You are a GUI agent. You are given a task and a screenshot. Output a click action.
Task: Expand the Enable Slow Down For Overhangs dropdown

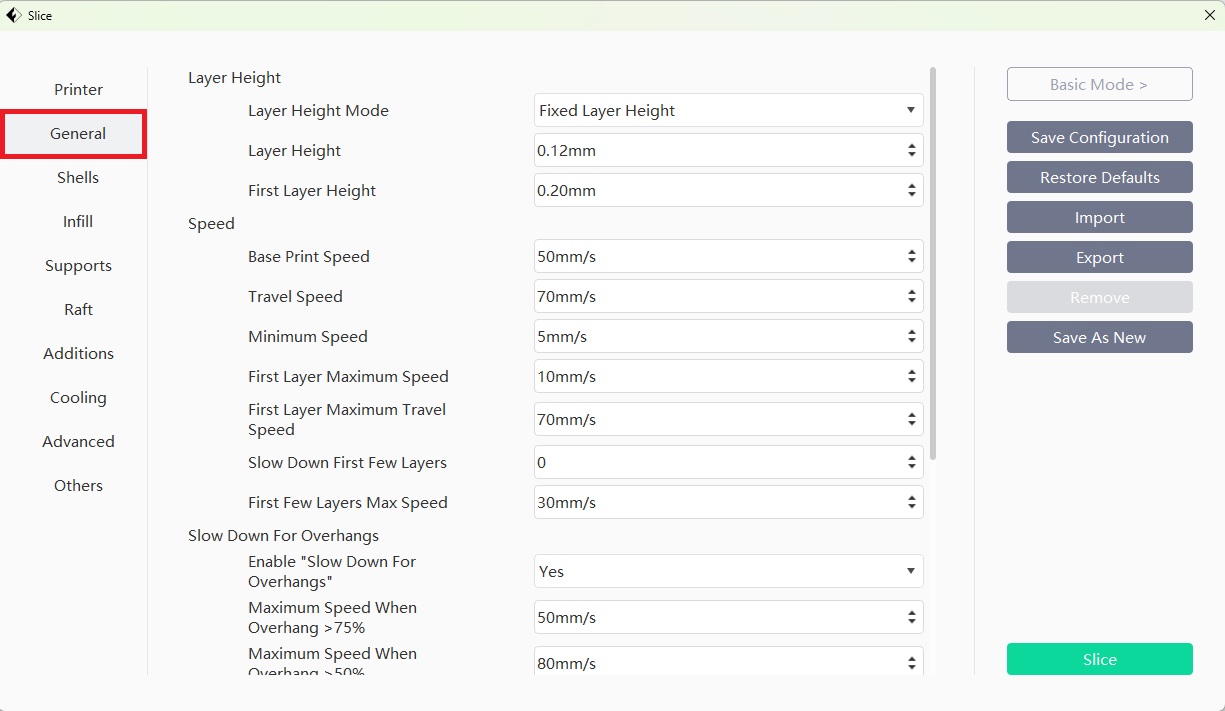tap(728, 572)
